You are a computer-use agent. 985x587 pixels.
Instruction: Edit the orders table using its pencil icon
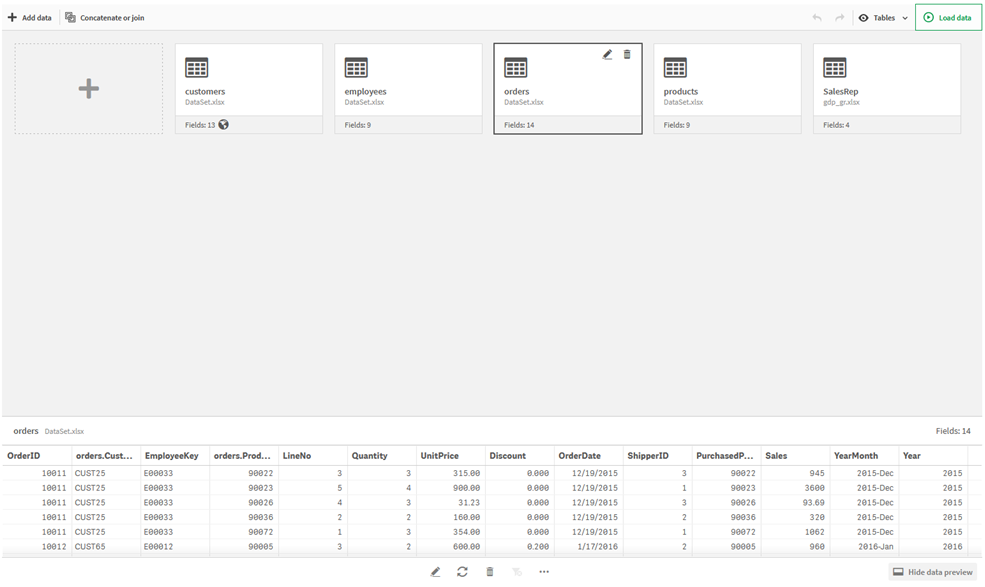(x=607, y=55)
